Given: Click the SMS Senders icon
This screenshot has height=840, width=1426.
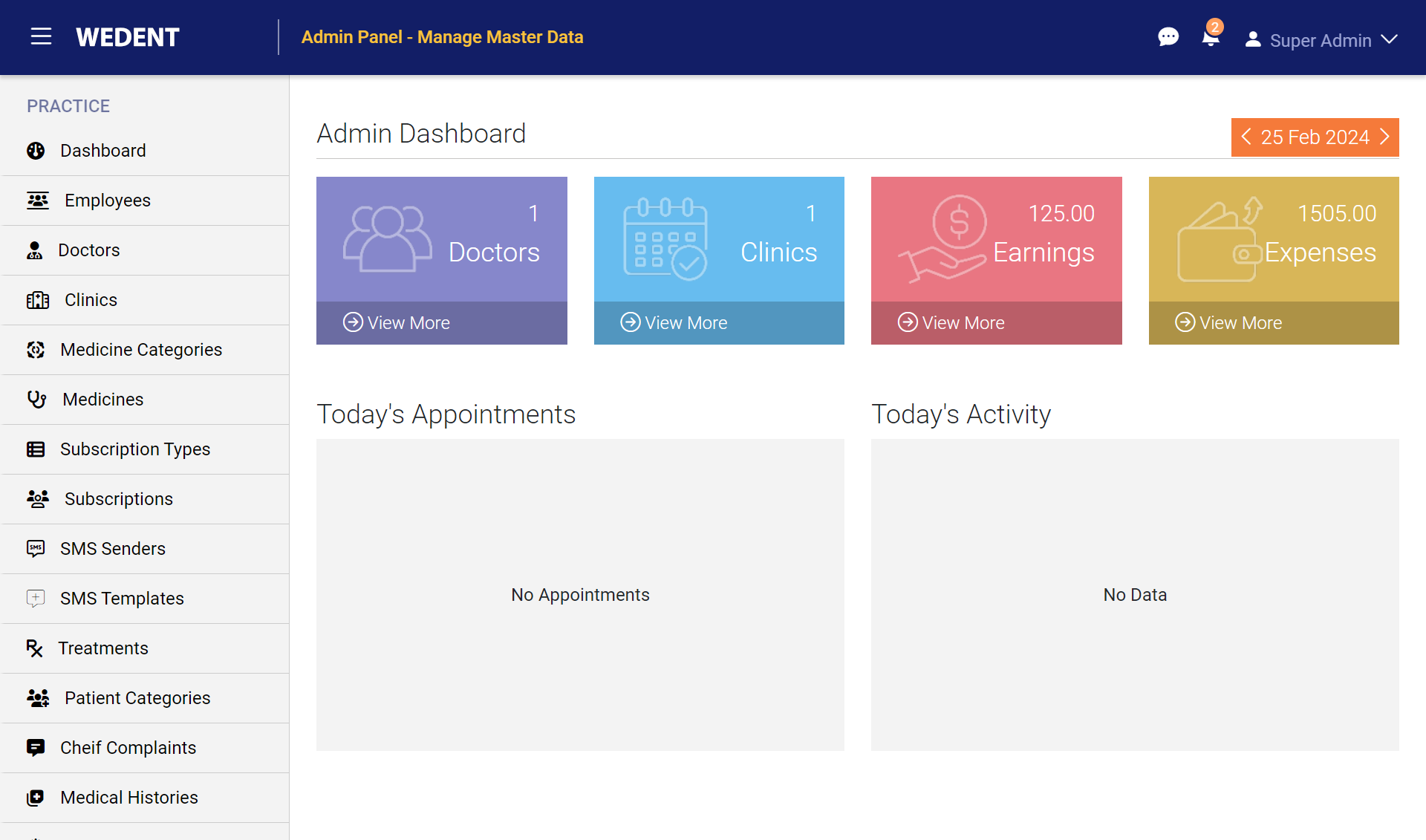Looking at the screenshot, I should point(35,549).
